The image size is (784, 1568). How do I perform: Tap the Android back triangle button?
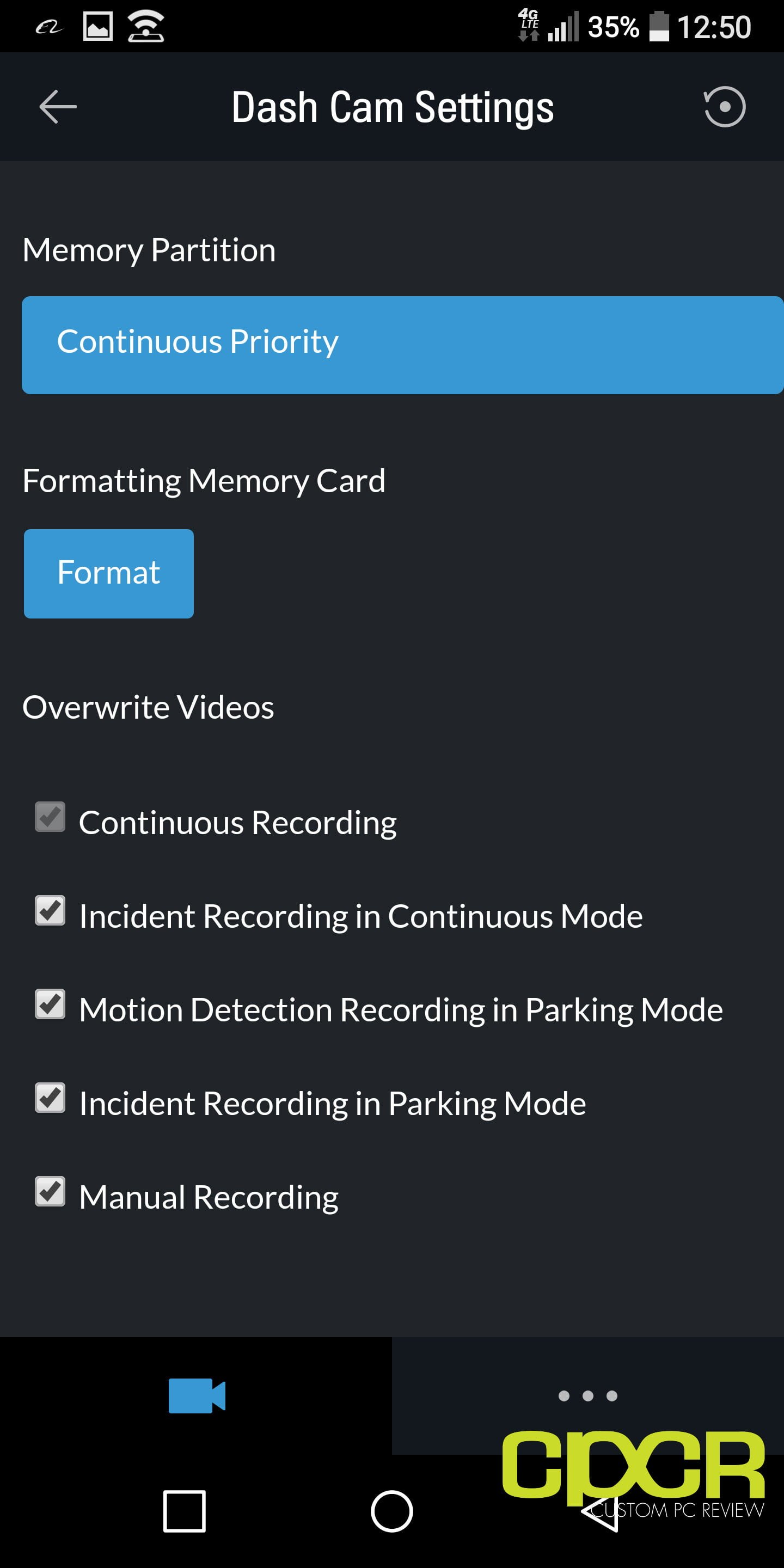click(x=599, y=1511)
